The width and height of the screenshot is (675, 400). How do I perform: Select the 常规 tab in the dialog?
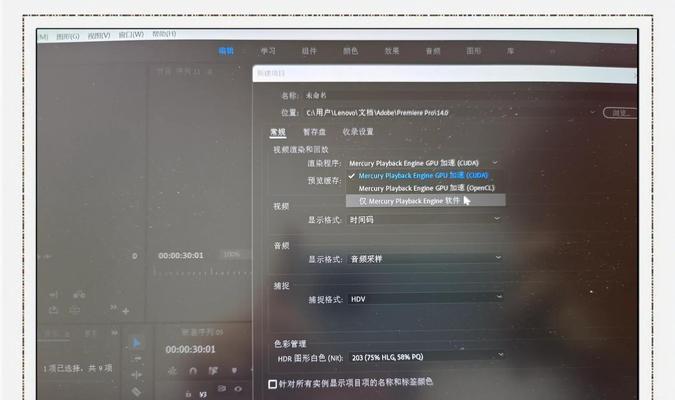278,132
